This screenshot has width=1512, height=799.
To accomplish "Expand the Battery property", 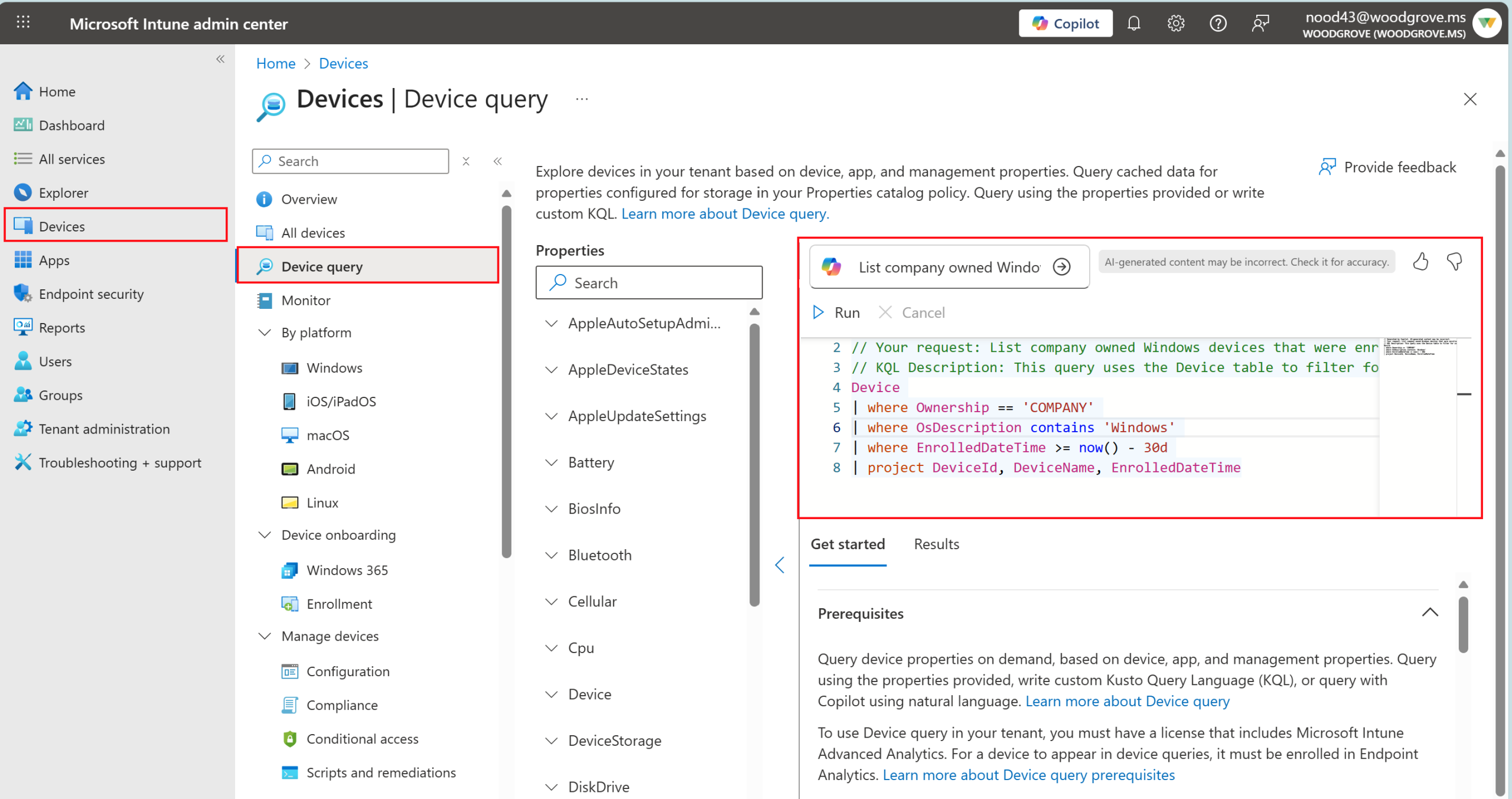I will pos(552,462).
